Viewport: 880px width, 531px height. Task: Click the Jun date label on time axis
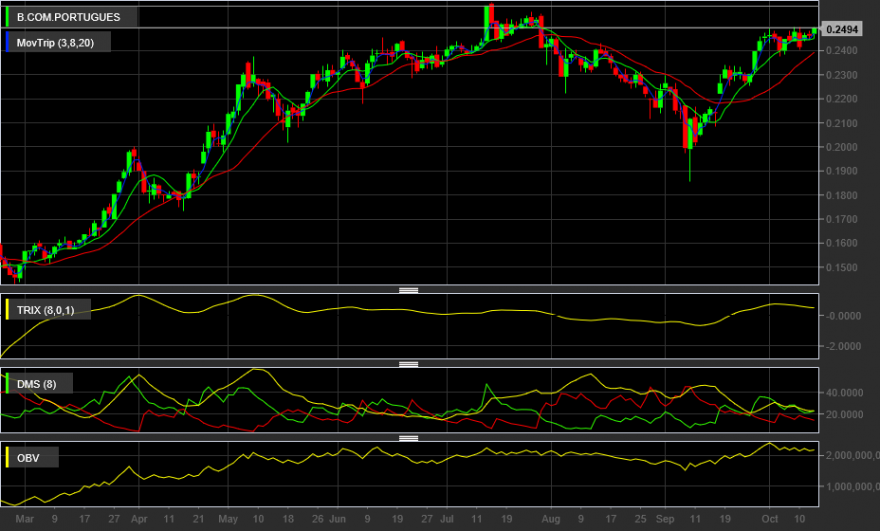click(x=337, y=519)
